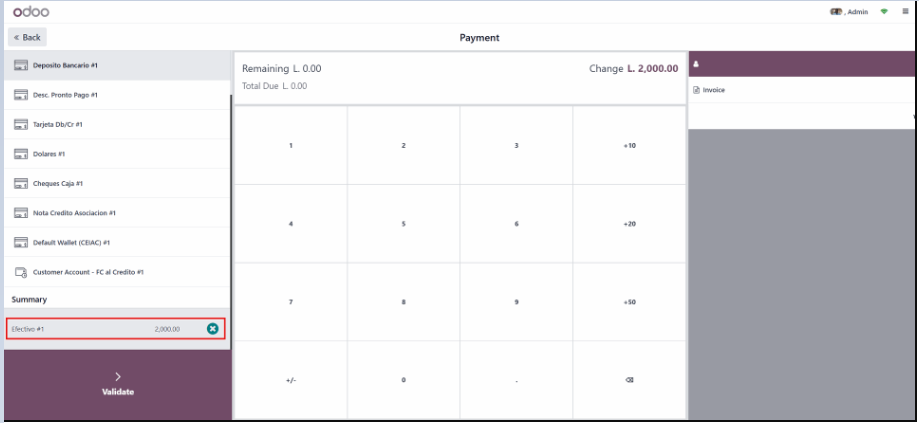
Task: Remove the Efectivo #1 payment line
Action: tap(213, 329)
